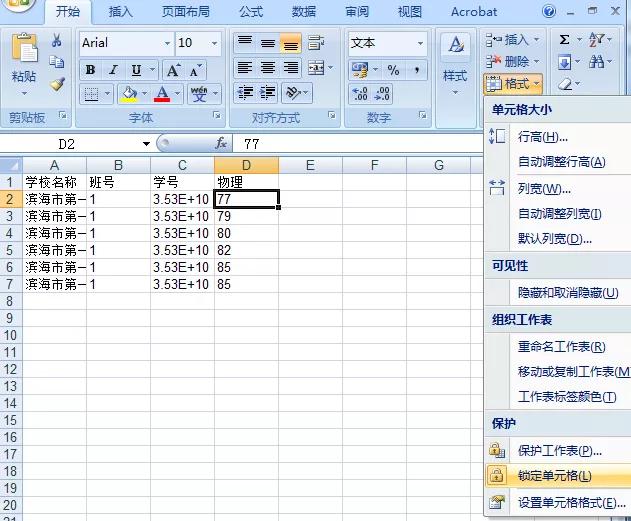Screen dimensions: 631x521
Task: Toggle Italic formatting
Action: coord(113,70)
